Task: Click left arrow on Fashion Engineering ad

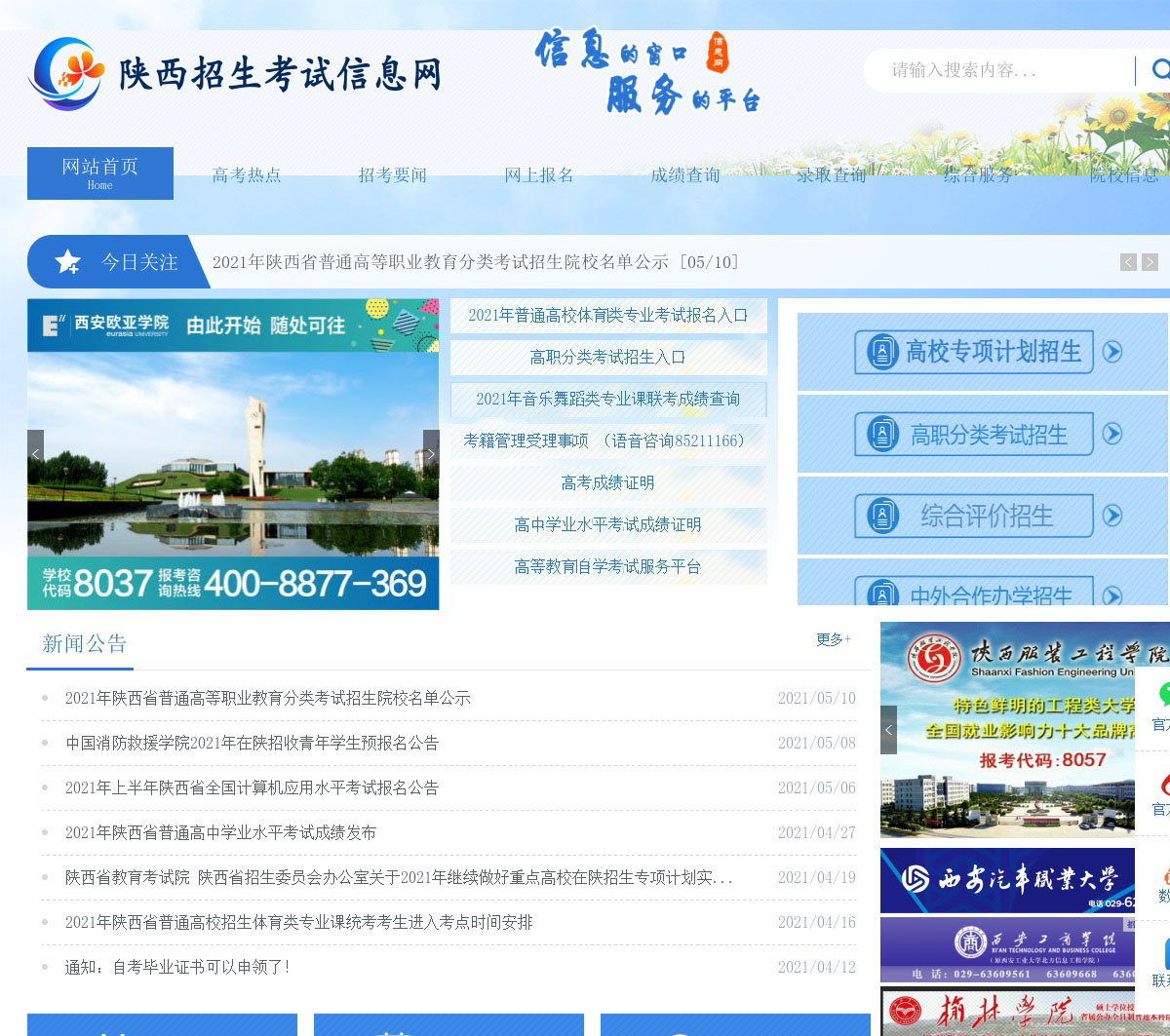Action: (888, 730)
